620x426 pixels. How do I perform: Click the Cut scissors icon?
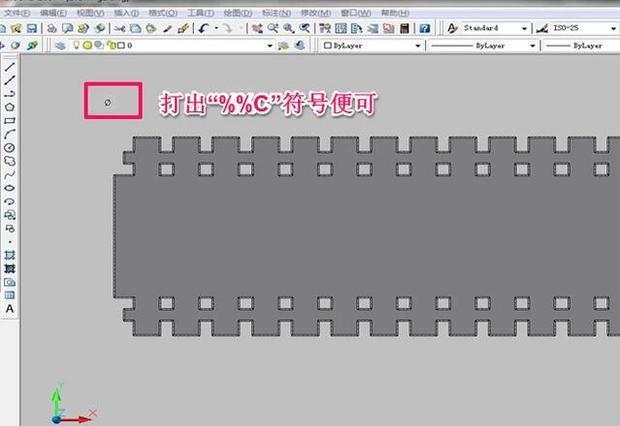click(120, 29)
